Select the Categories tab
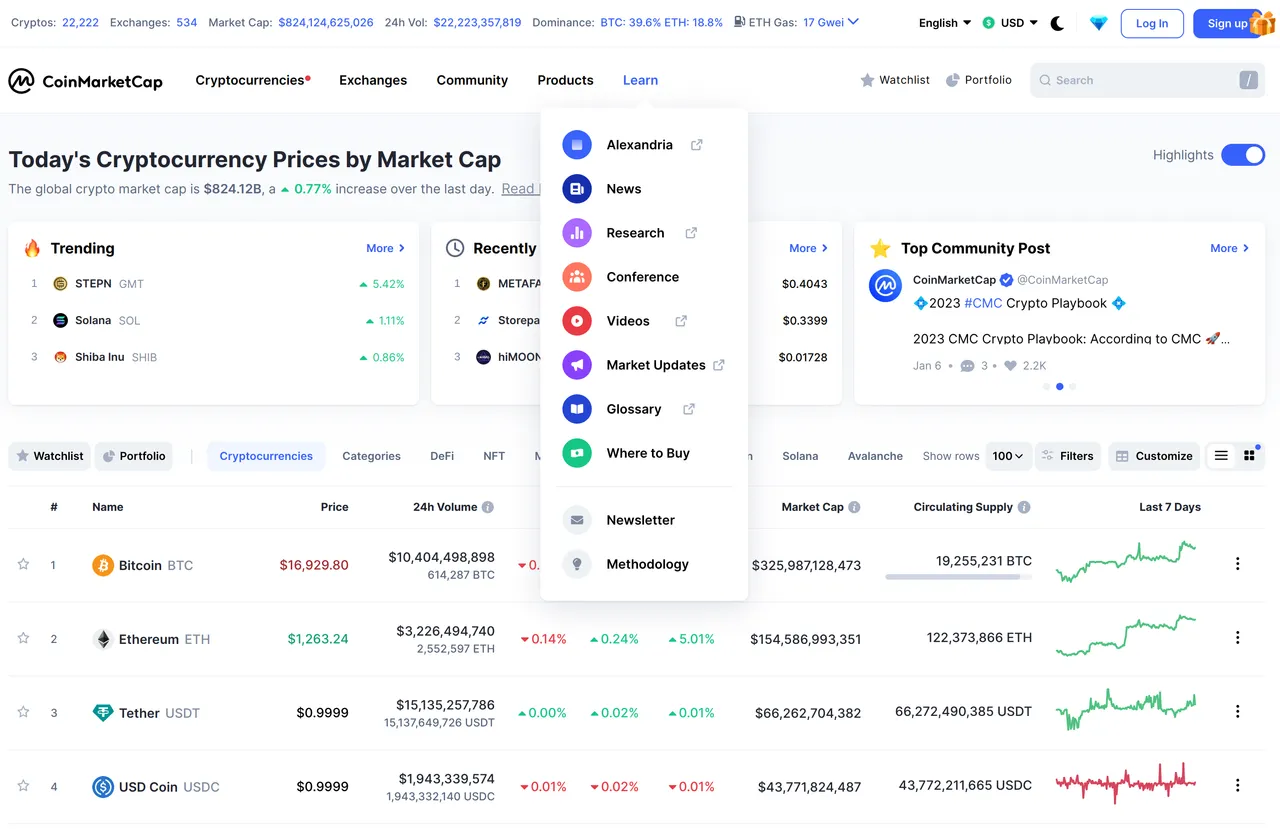Image resolution: width=1280 pixels, height=829 pixels. pos(371,456)
